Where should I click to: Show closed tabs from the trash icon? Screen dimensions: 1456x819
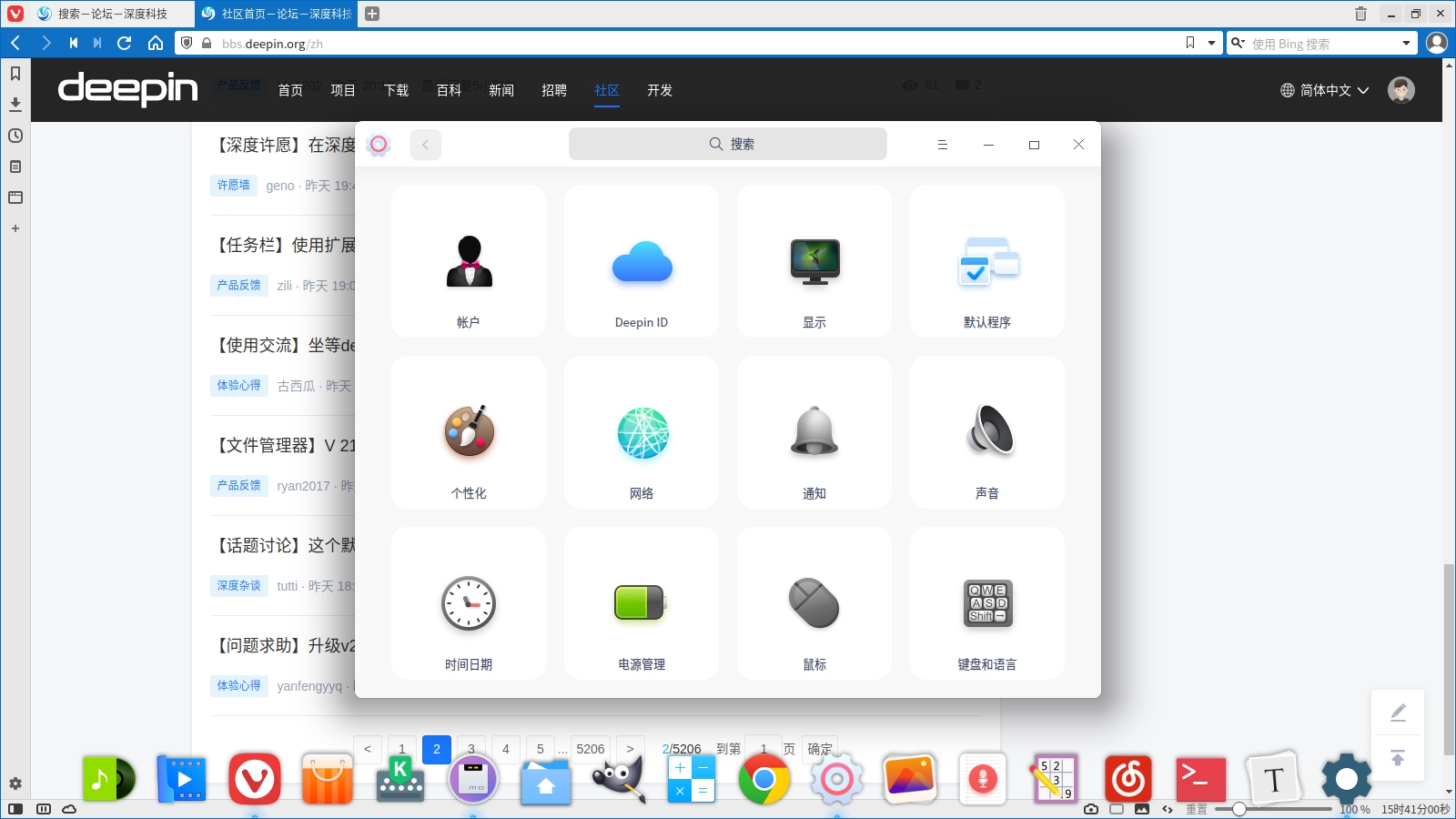[1360, 14]
